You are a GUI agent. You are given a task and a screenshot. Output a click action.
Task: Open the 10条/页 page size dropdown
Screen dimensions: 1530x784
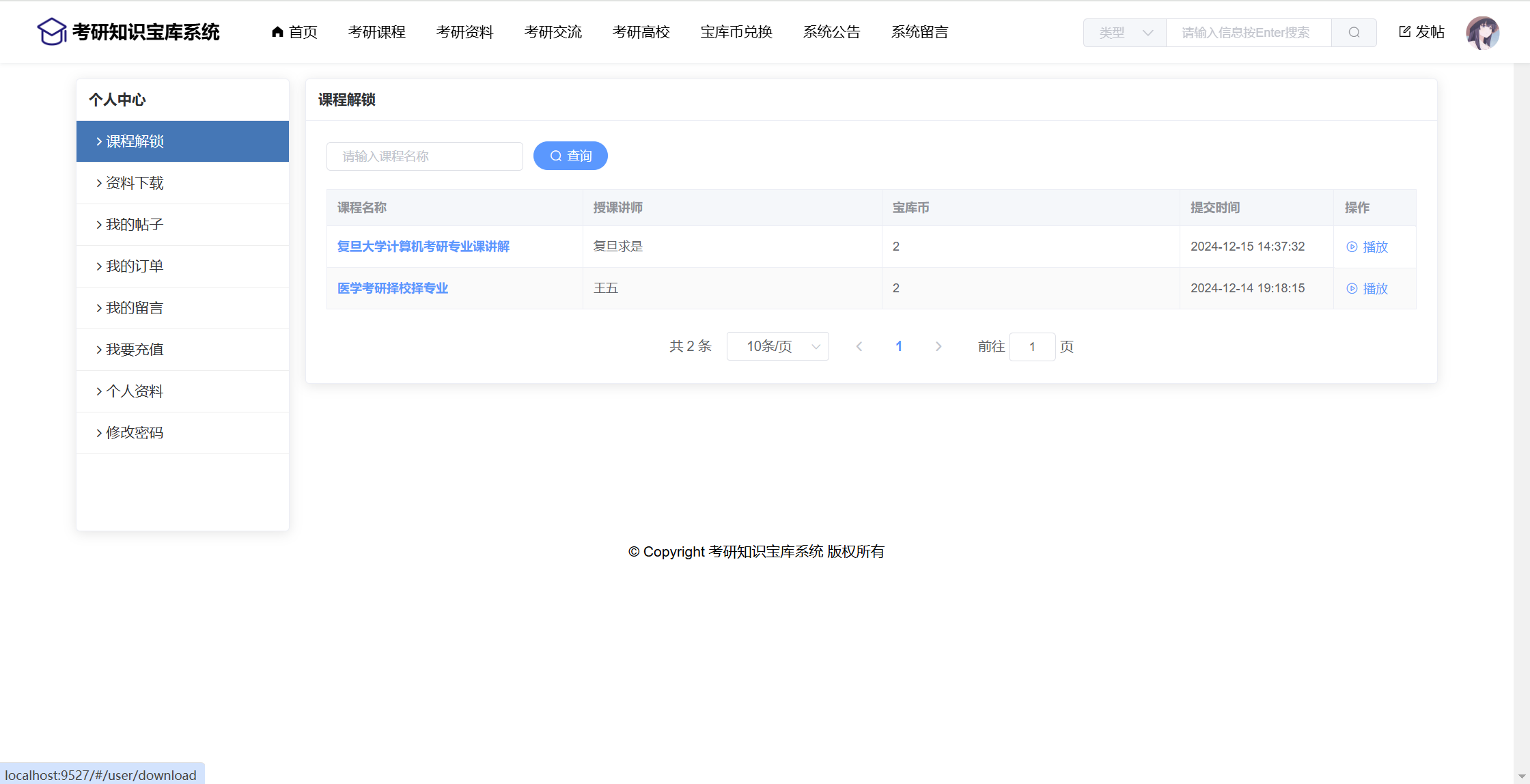(778, 347)
